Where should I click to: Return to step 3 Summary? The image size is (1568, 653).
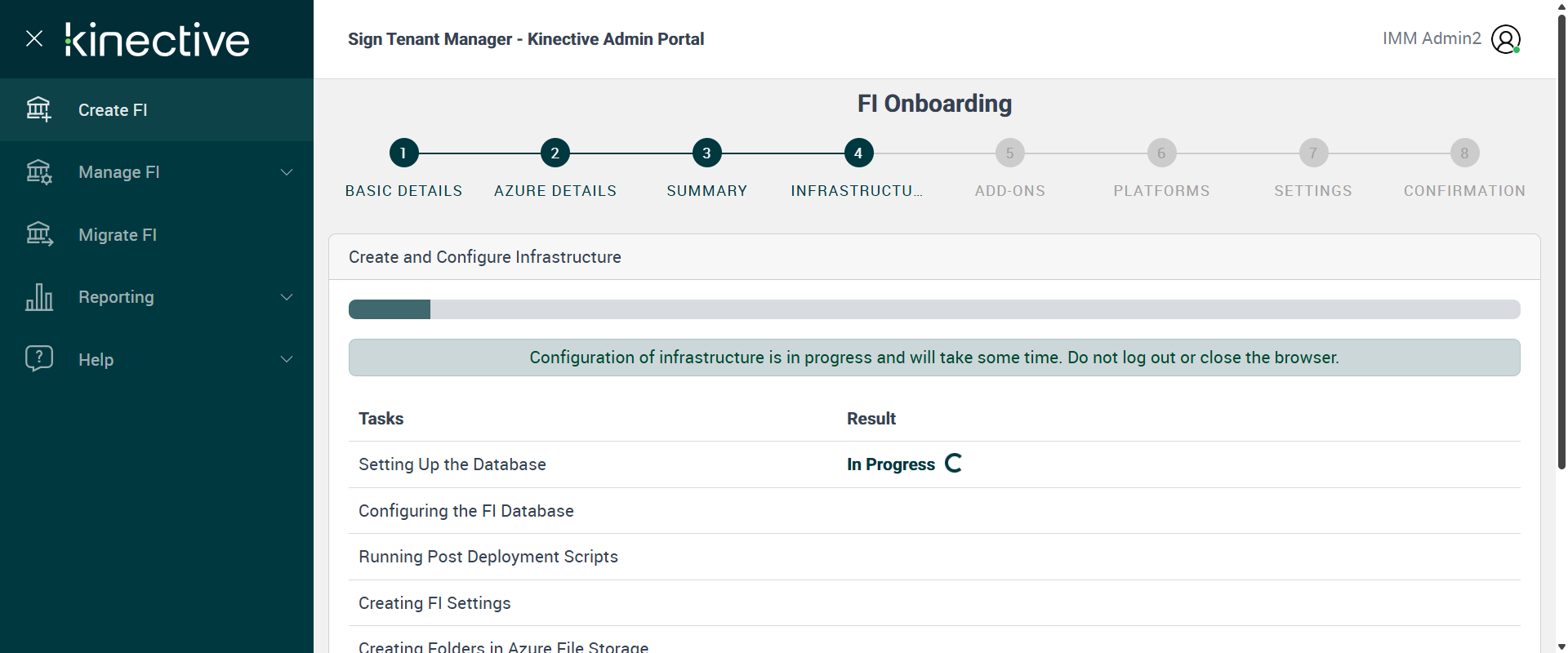pyautogui.click(x=706, y=153)
